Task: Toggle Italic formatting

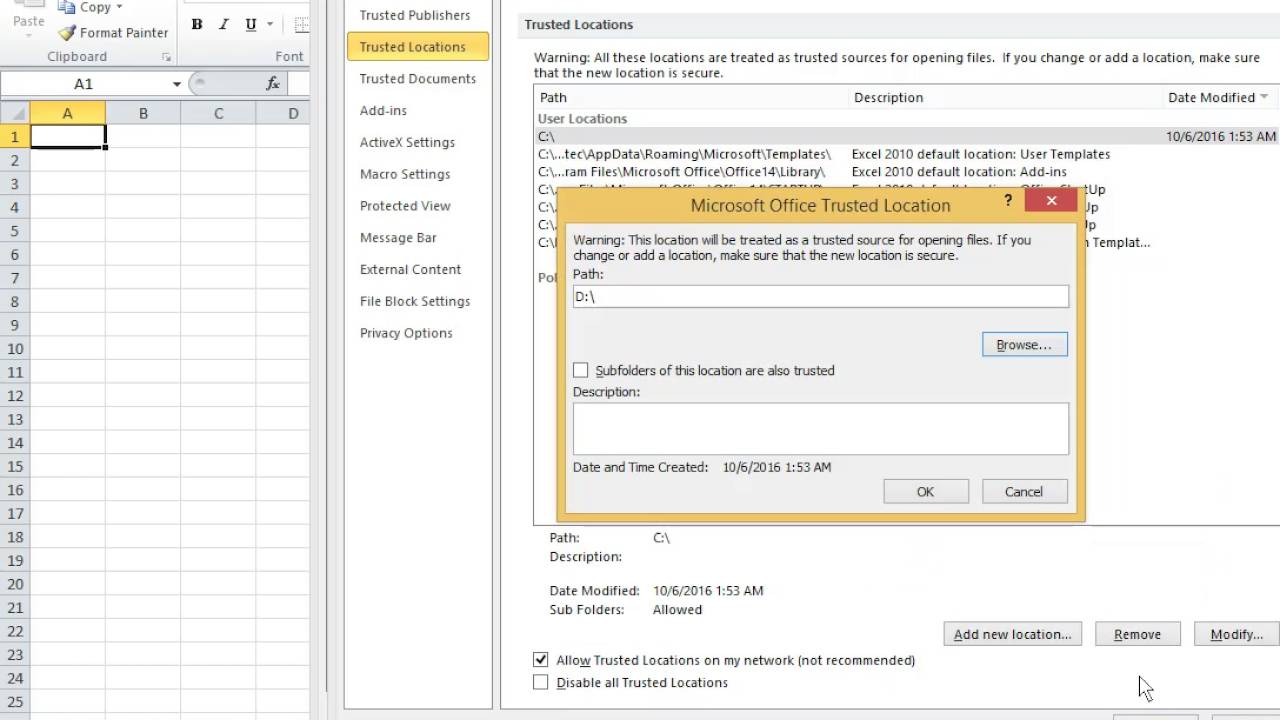Action: (x=223, y=25)
